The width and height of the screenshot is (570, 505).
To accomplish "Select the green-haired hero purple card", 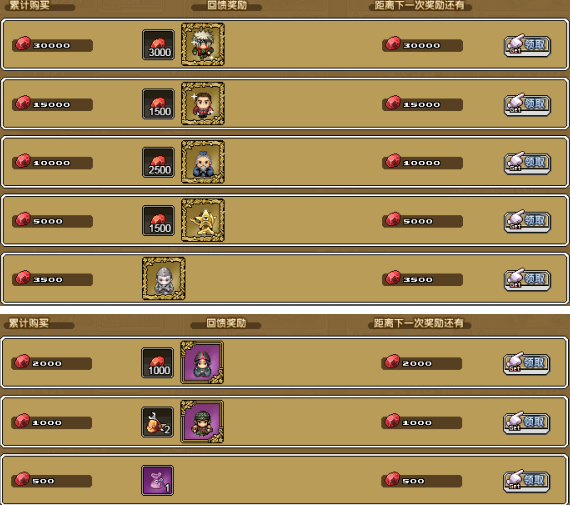I will click(x=202, y=422).
